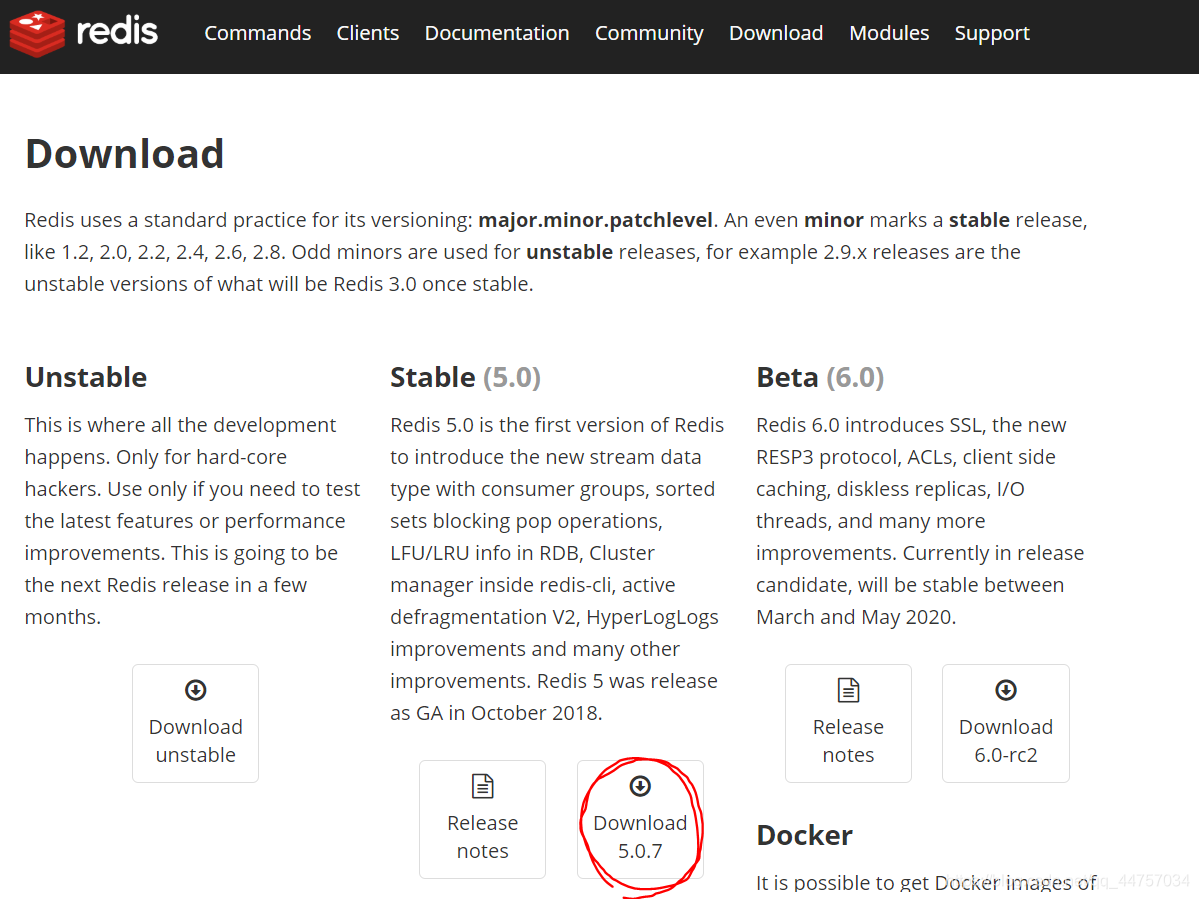This screenshot has width=1199, height=899.
Task: Click the Download 5.0.7 button
Action: (x=640, y=819)
